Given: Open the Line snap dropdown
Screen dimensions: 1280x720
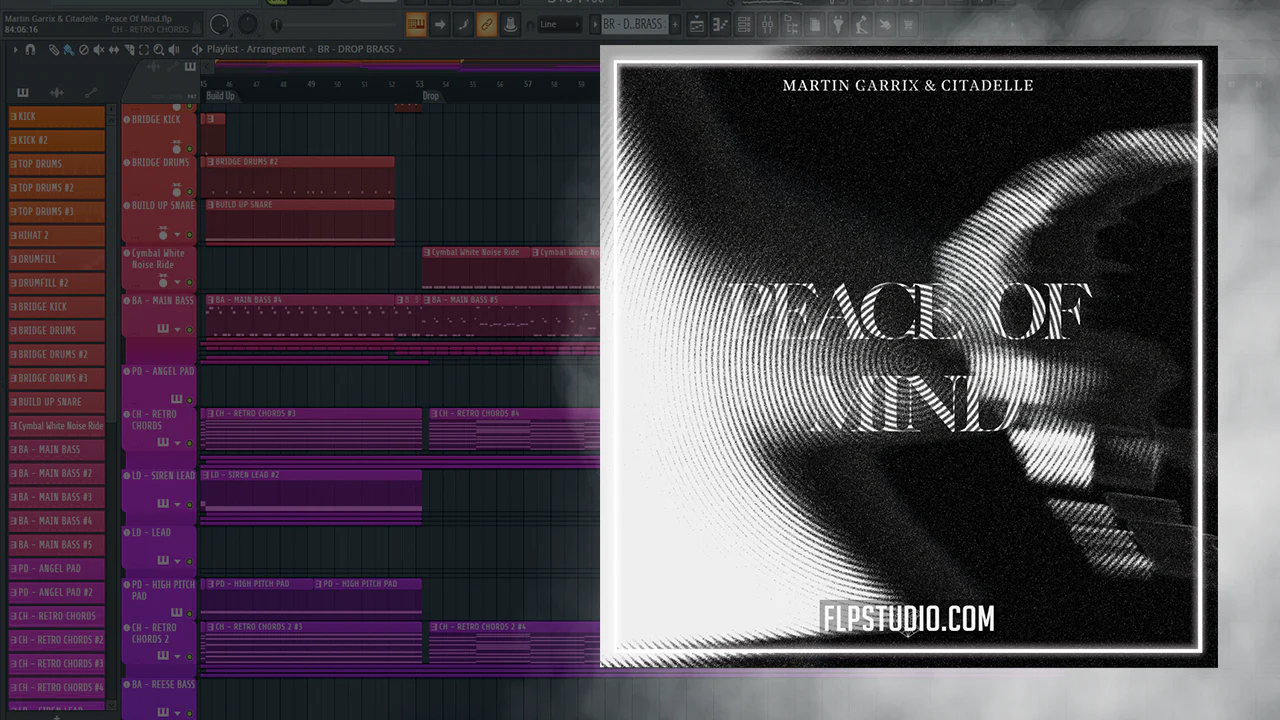Looking at the screenshot, I should pyautogui.click(x=561, y=24).
